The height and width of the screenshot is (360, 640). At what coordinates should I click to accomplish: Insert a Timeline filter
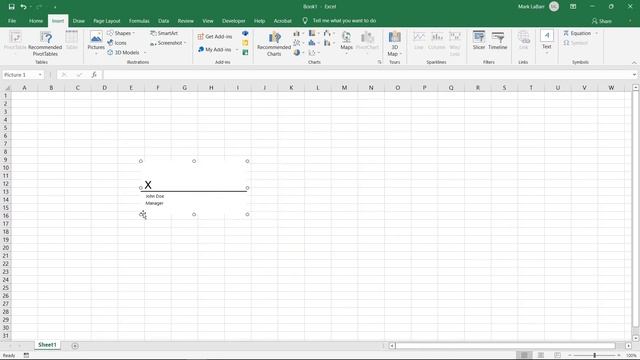point(498,40)
